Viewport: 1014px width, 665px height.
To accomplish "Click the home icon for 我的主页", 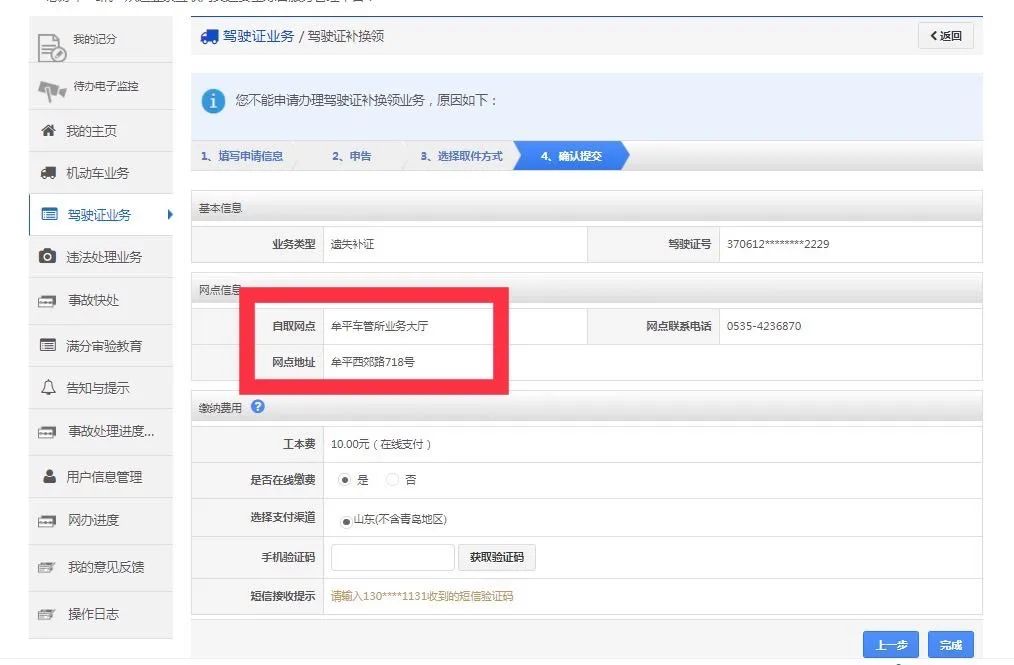I will 48,131.
